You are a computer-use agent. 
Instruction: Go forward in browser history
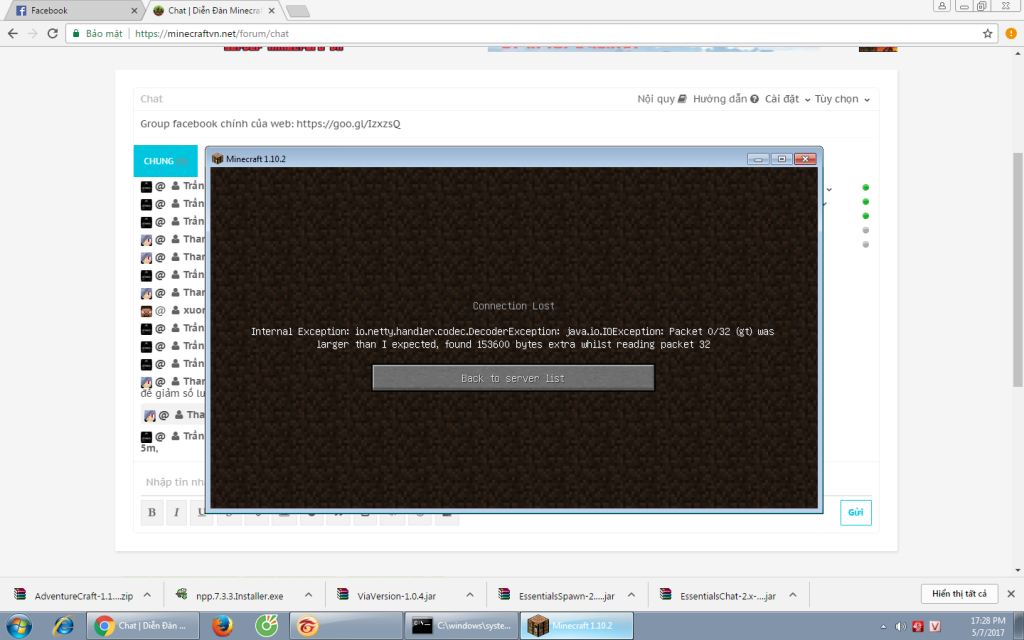(33, 33)
